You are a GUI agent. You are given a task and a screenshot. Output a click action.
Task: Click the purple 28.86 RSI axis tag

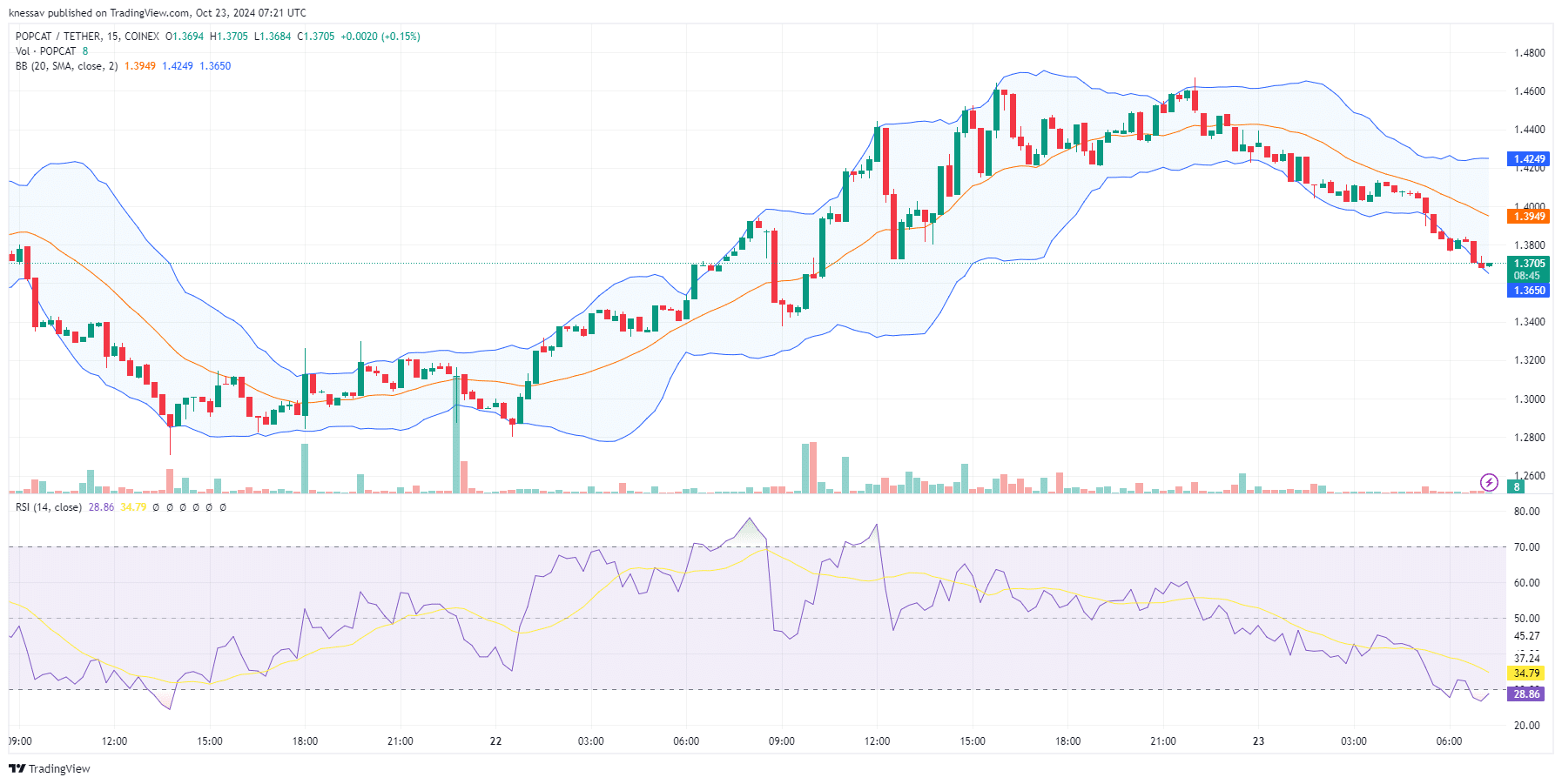pos(1526,694)
